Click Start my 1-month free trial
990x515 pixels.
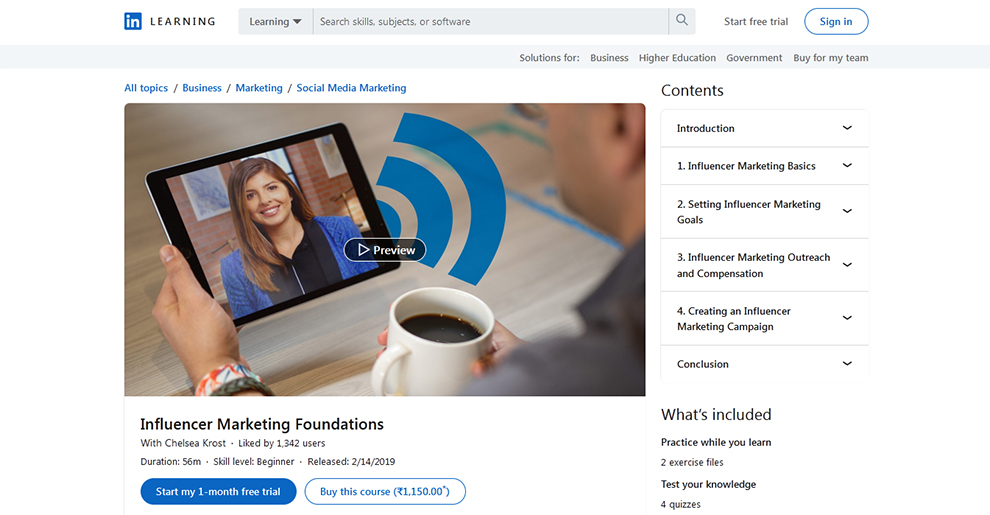coord(218,492)
